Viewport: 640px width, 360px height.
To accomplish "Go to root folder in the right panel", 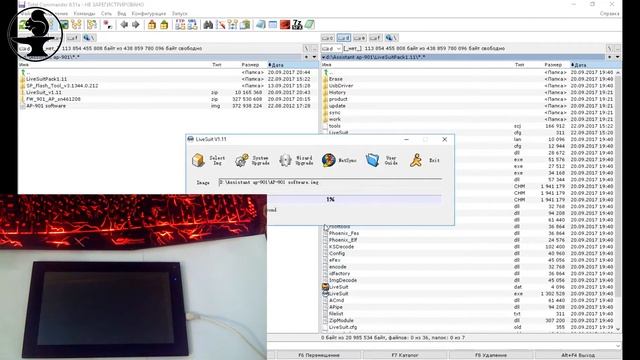I will click(610, 48).
